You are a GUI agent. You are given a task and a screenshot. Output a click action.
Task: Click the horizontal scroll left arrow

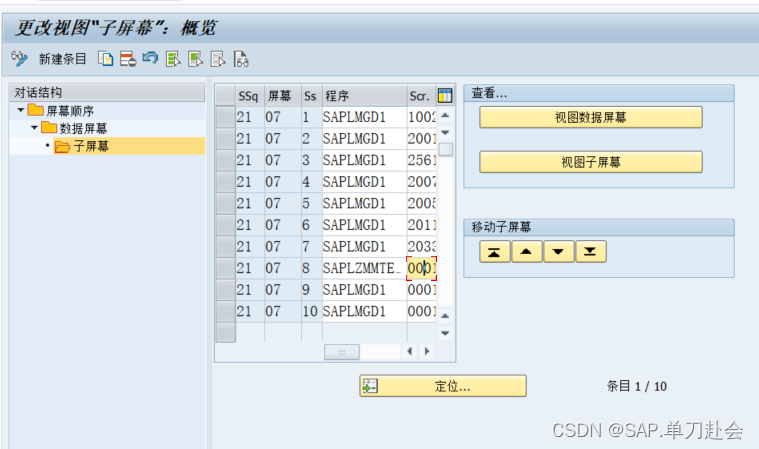point(410,351)
